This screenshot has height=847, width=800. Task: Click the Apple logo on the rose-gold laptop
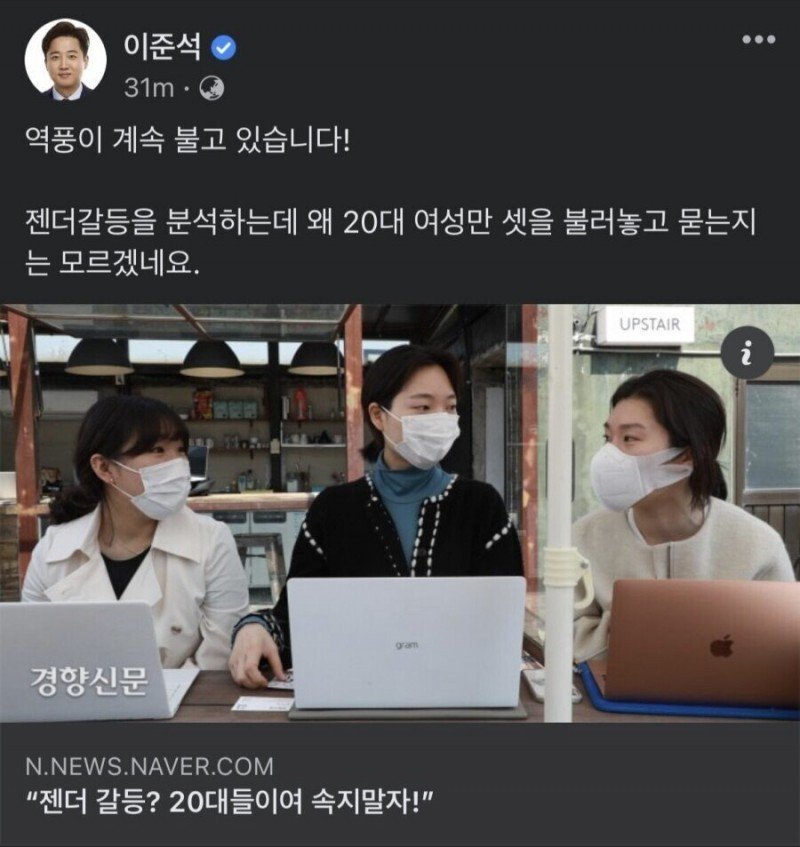pyautogui.click(x=722, y=646)
